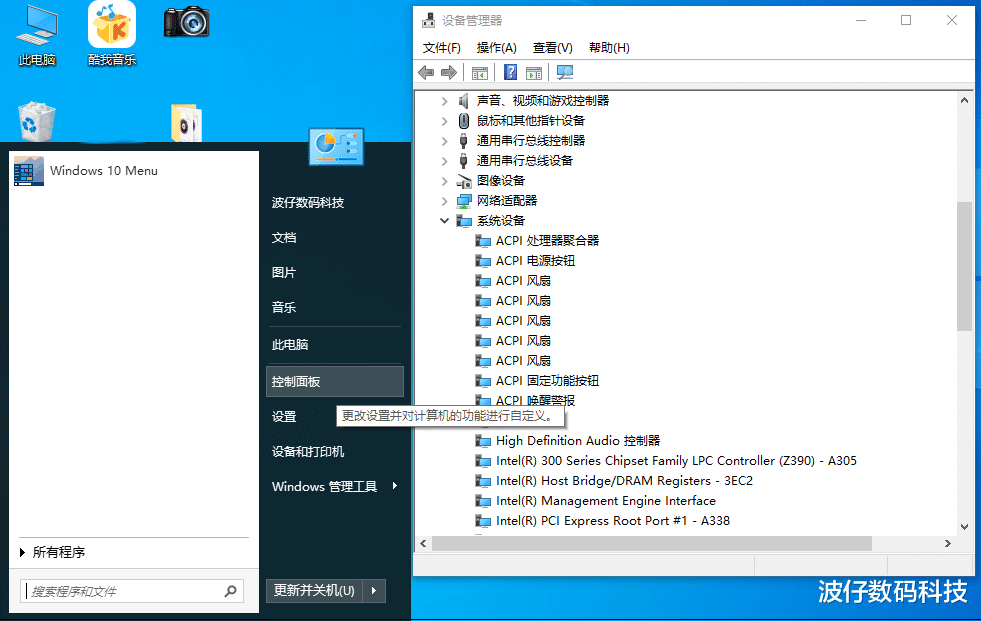Expand 图像设备 node

pos(444,181)
